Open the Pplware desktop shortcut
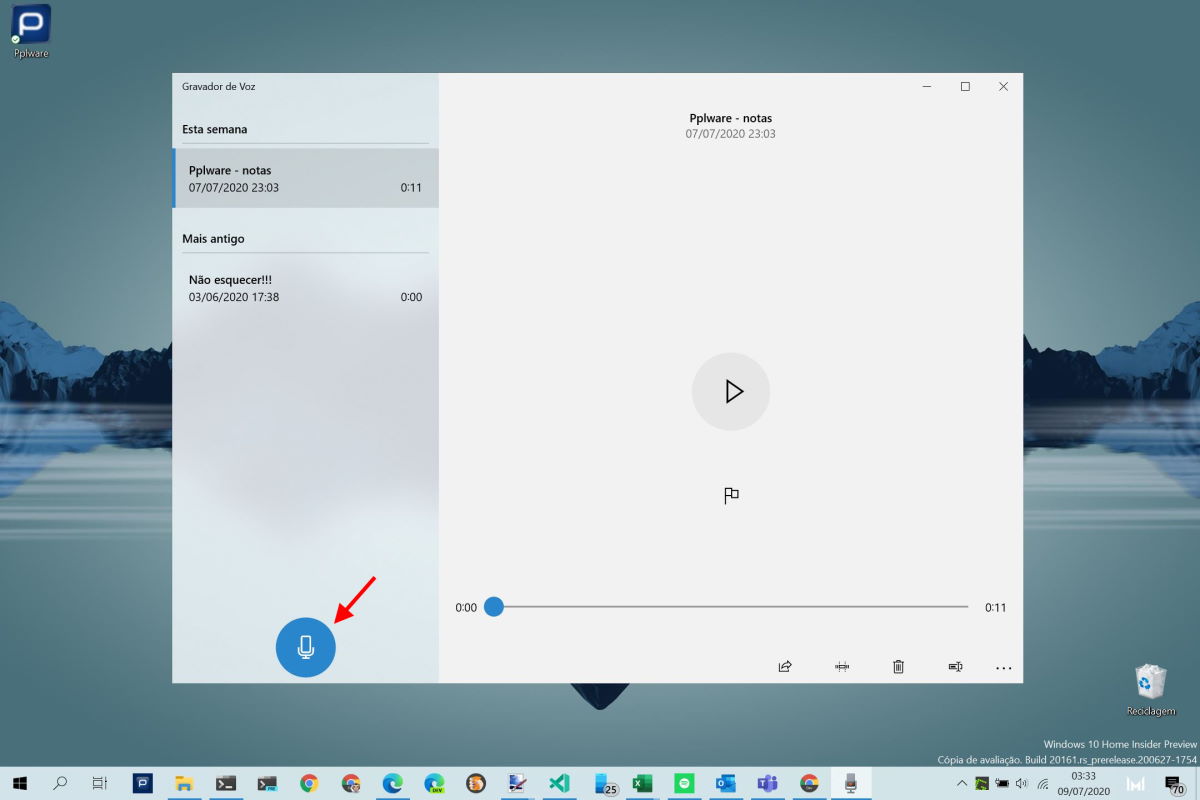The width and height of the screenshot is (1200, 800). [31, 30]
